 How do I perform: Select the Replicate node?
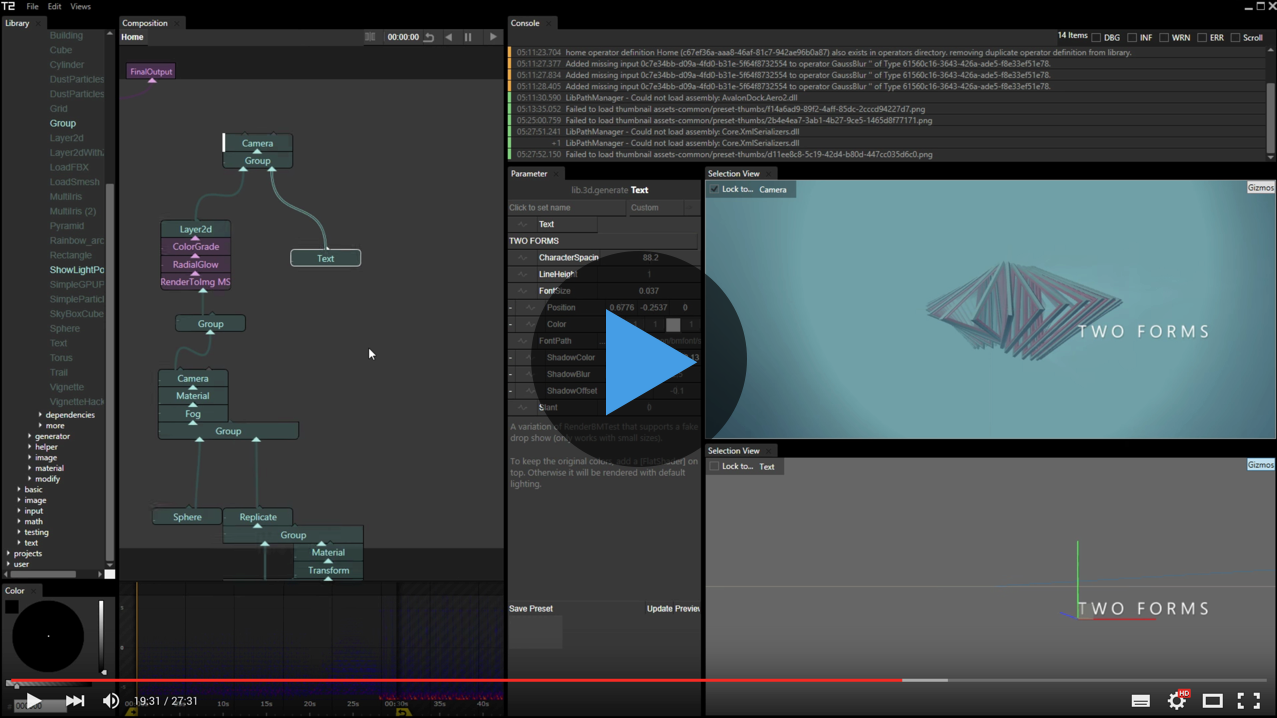[258, 517]
